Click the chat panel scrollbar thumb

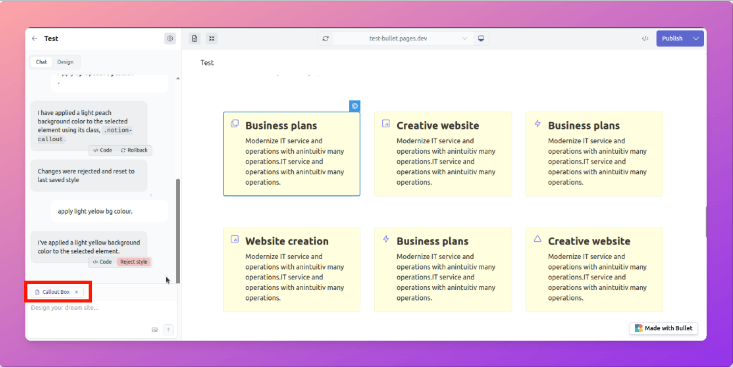point(178,231)
